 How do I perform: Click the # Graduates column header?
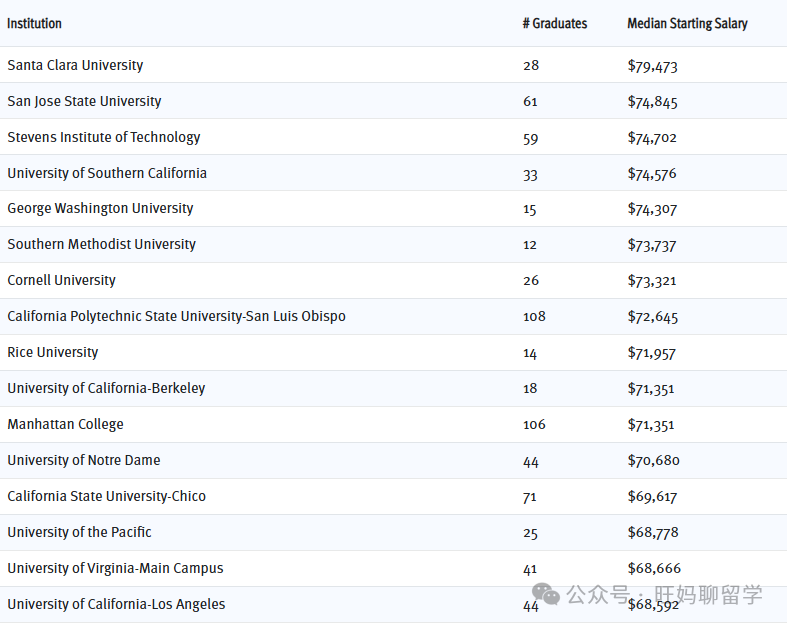(x=555, y=24)
